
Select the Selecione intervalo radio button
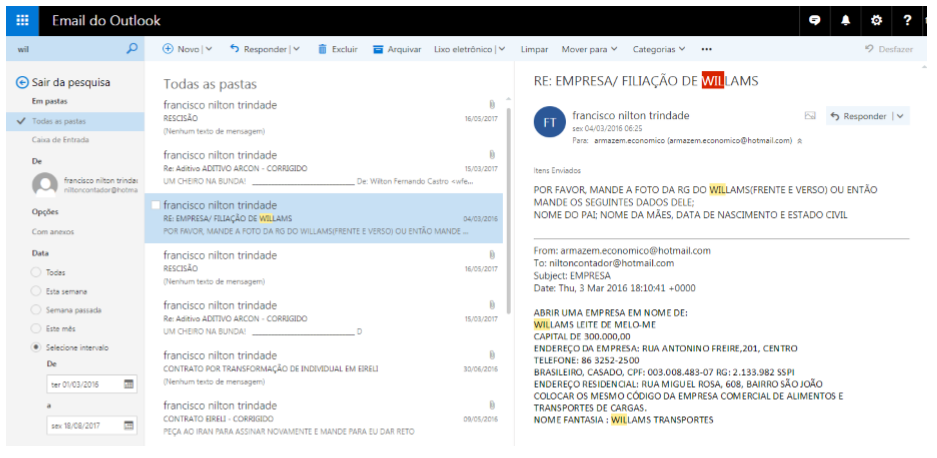point(36,347)
